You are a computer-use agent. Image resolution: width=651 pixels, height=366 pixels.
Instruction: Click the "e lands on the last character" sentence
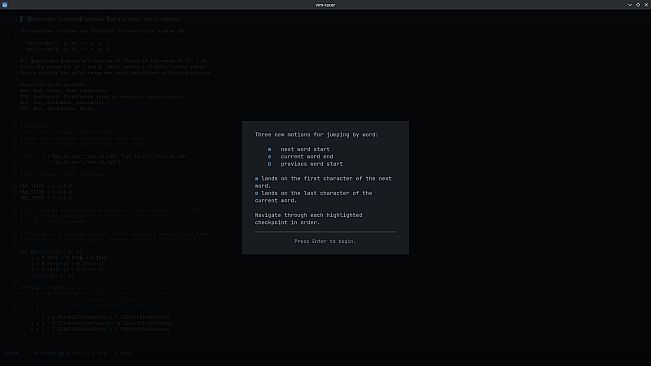click(313, 197)
